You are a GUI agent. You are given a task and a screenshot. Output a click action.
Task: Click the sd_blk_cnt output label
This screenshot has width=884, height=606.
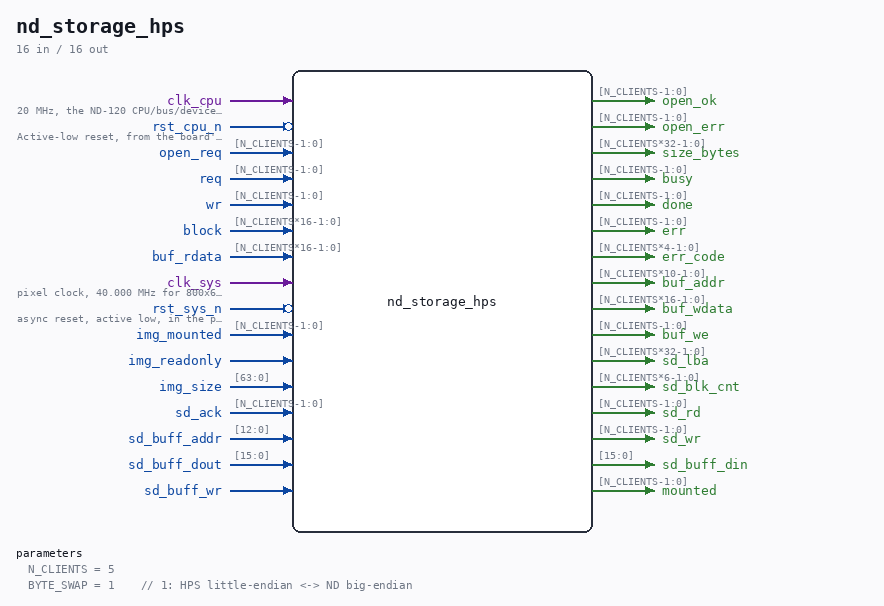coord(700,387)
